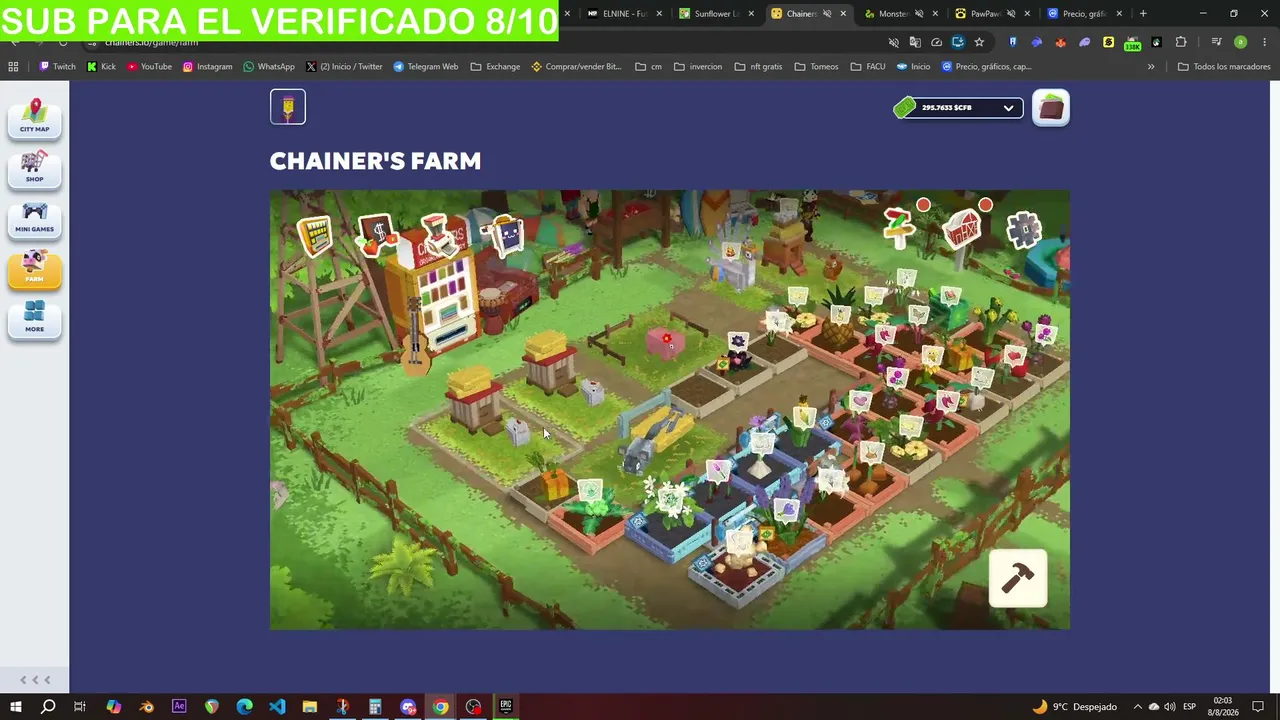Open the Exchange bookmarks folder
This screenshot has height=720, width=1280.
tap(495, 67)
